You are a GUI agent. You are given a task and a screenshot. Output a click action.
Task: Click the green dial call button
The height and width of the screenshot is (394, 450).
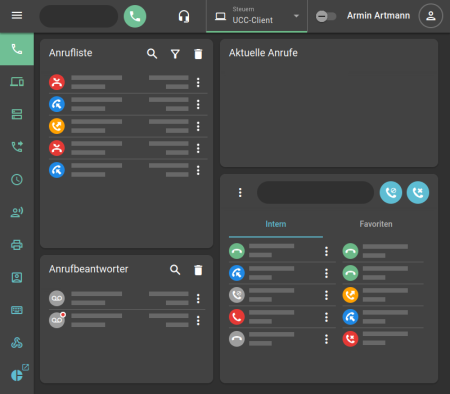(135, 16)
